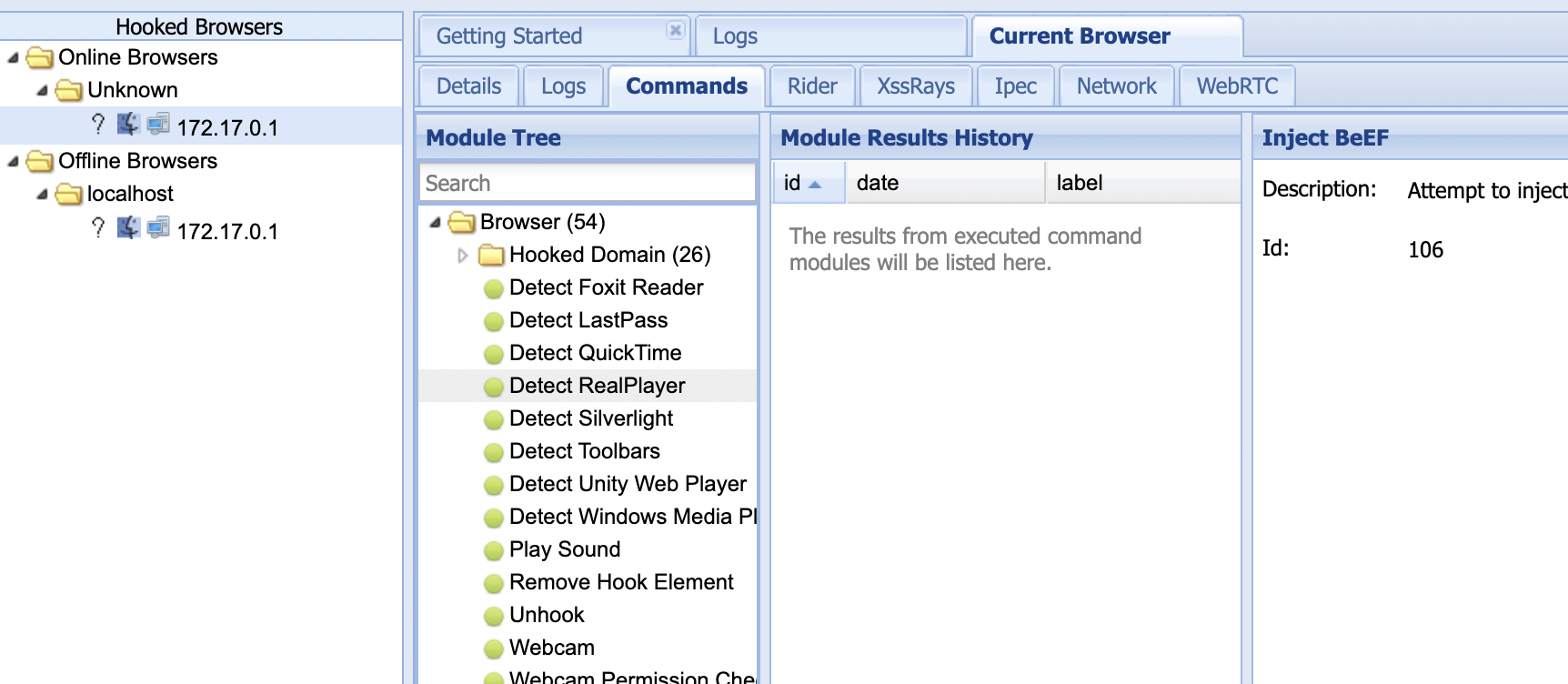
Task: Click the unknown-browser question mark icon of online 172.17.0.1
Action: pos(98,125)
